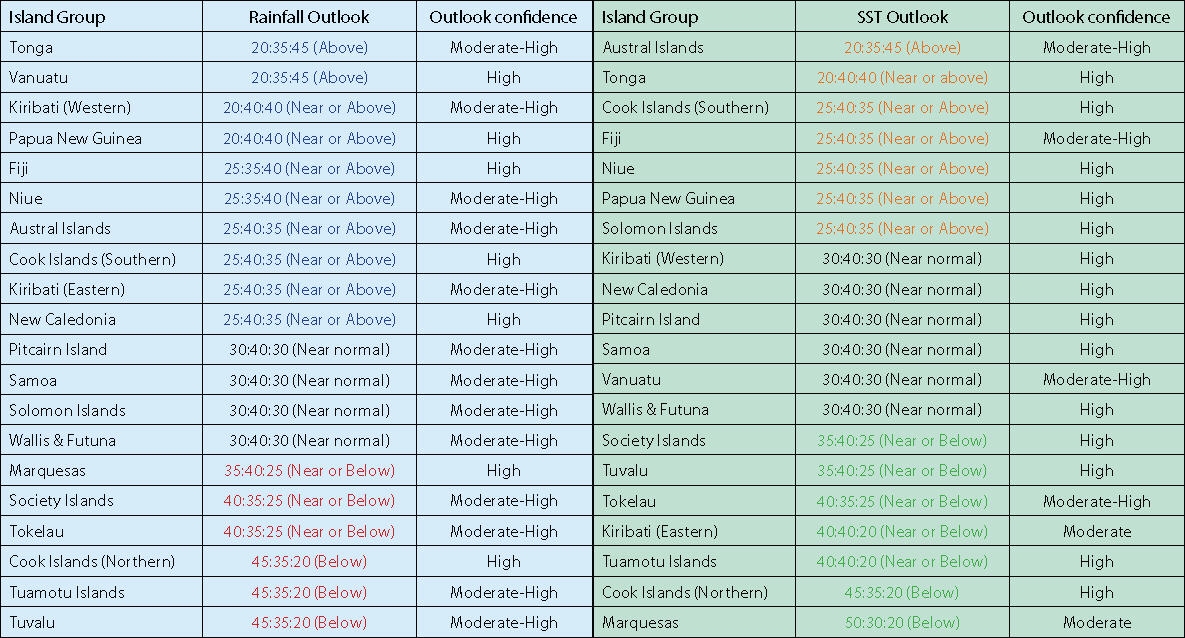This screenshot has width=1185, height=638.
Task: Click Fiji's SST outlook value
Action: point(902,138)
